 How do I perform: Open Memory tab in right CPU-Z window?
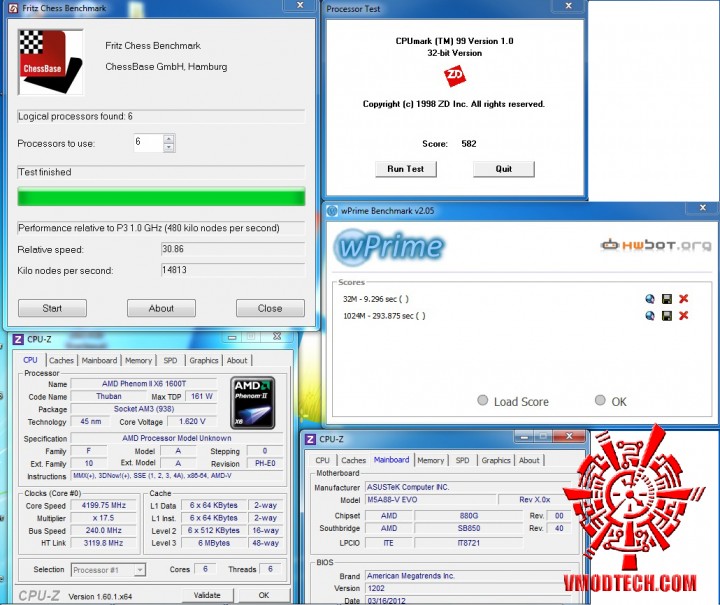coord(431,460)
